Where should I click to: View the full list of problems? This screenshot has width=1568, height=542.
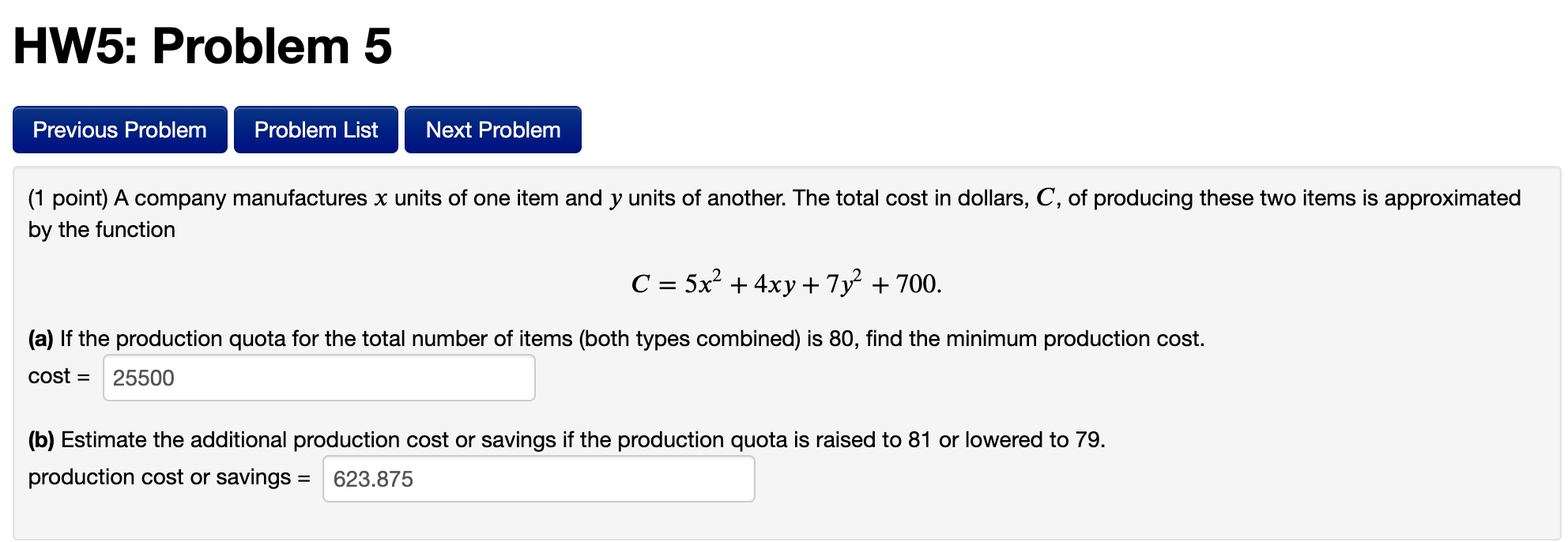pos(315,129)
